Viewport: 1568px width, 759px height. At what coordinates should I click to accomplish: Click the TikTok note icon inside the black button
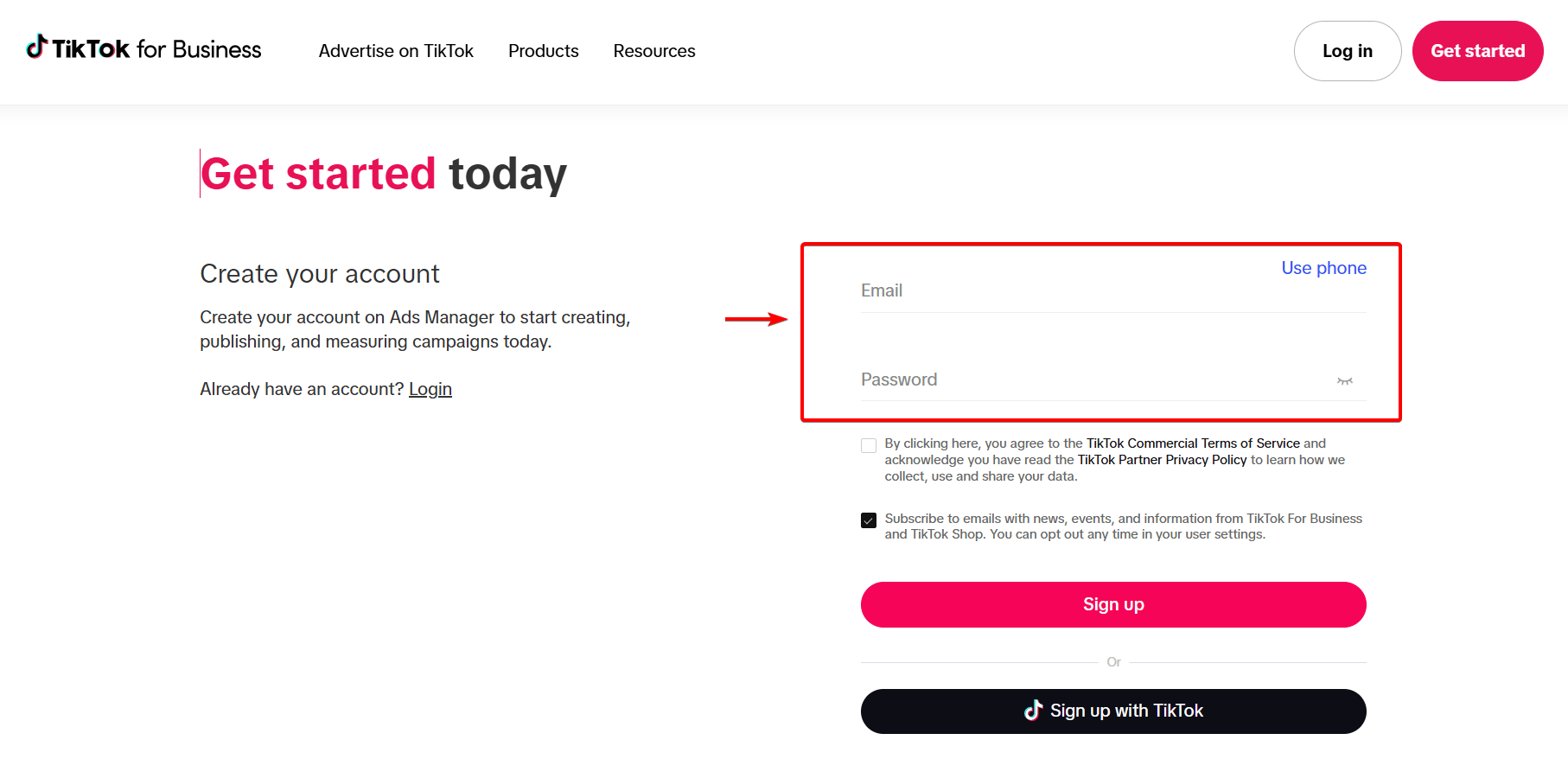pyautogui.click(x=1034, y=711)
